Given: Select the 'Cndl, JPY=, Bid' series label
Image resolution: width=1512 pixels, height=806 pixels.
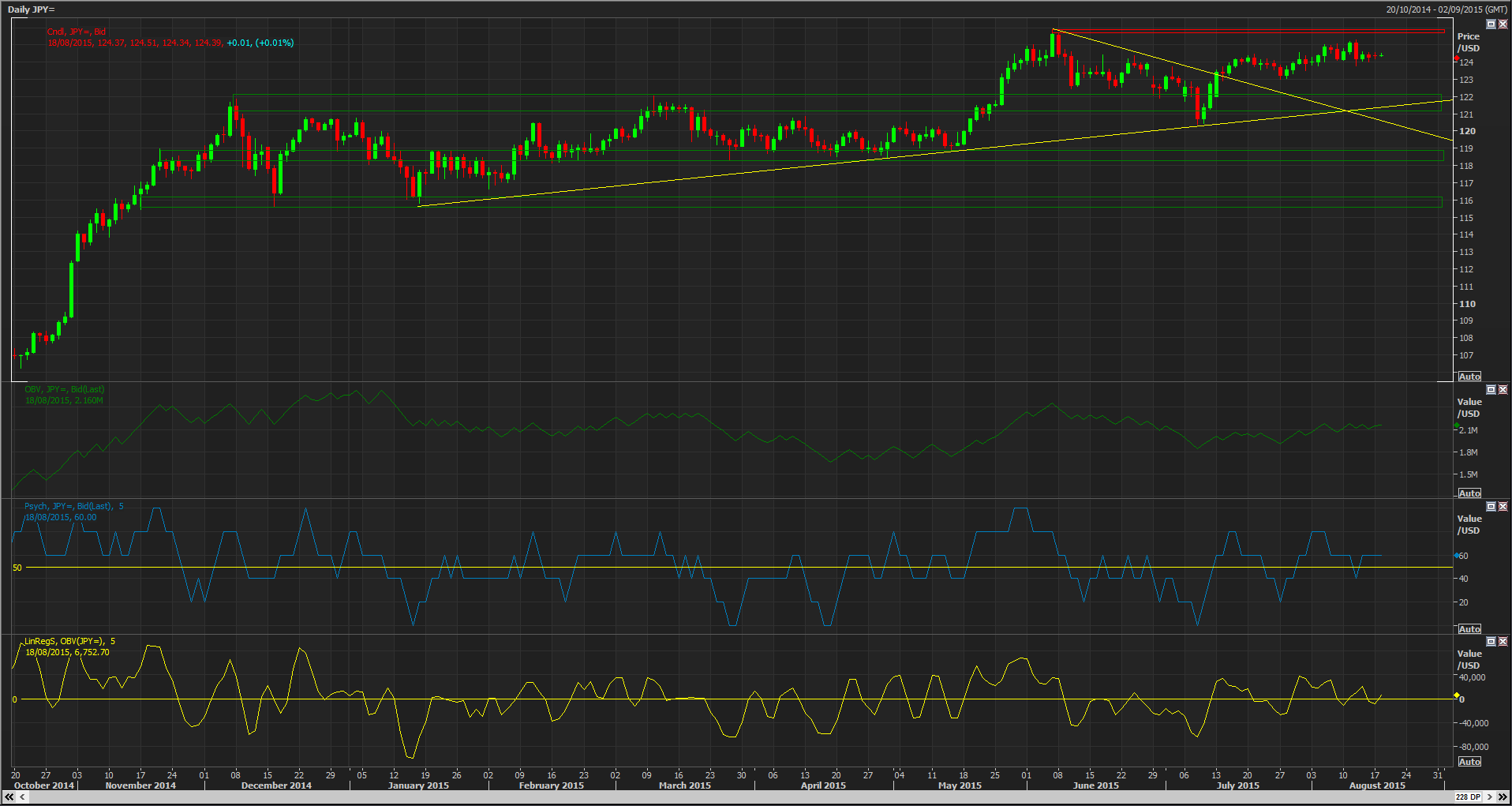Looking at the screenshot, I should tap(77, 32).
